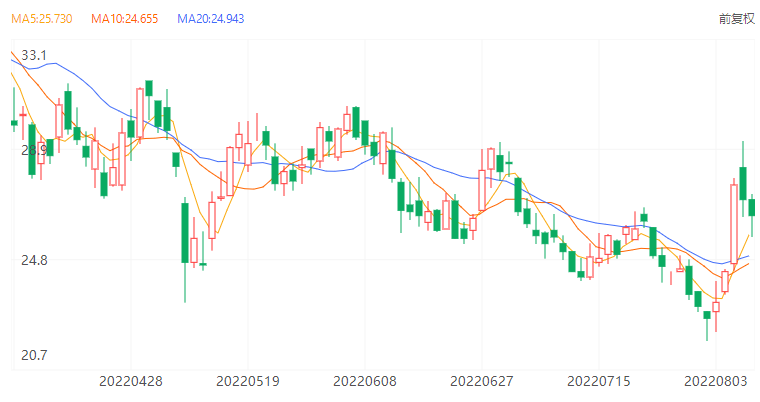The width and height of the screenshot is (760, 402).
Task: Select the 20220608 date label
Action: (364, 382)
